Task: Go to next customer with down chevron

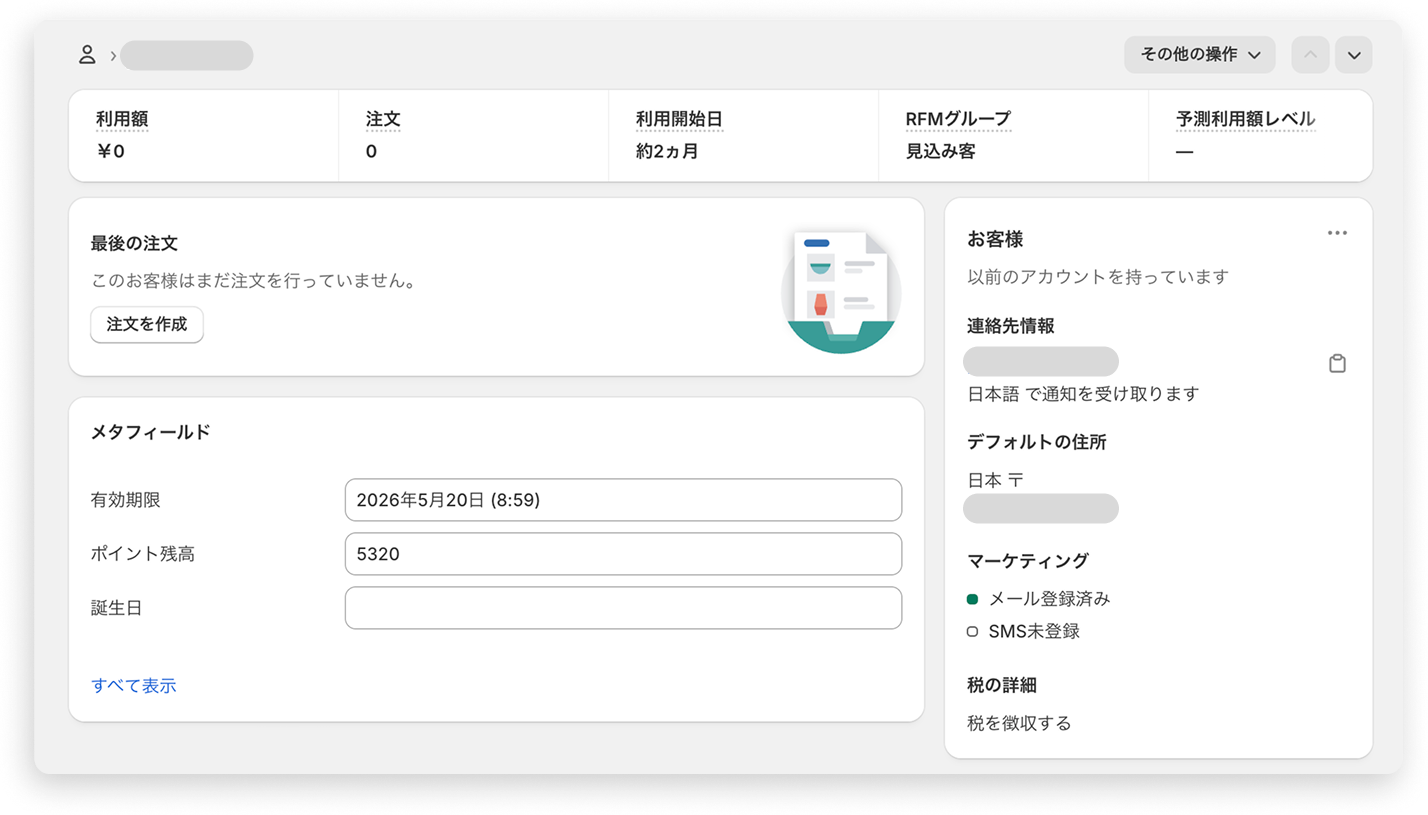Action: 1354,55
